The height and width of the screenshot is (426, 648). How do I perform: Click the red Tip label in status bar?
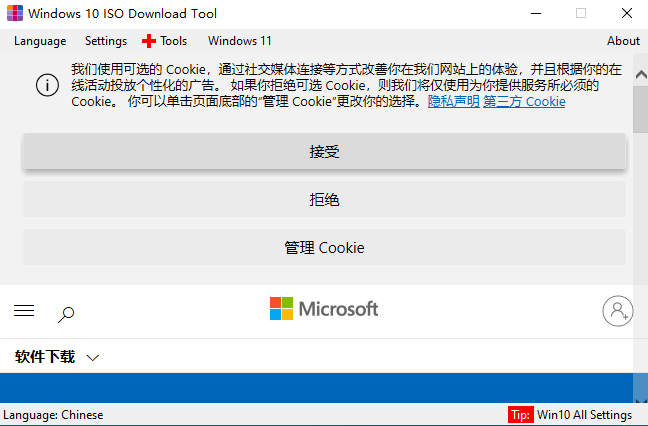pos(520,415)
